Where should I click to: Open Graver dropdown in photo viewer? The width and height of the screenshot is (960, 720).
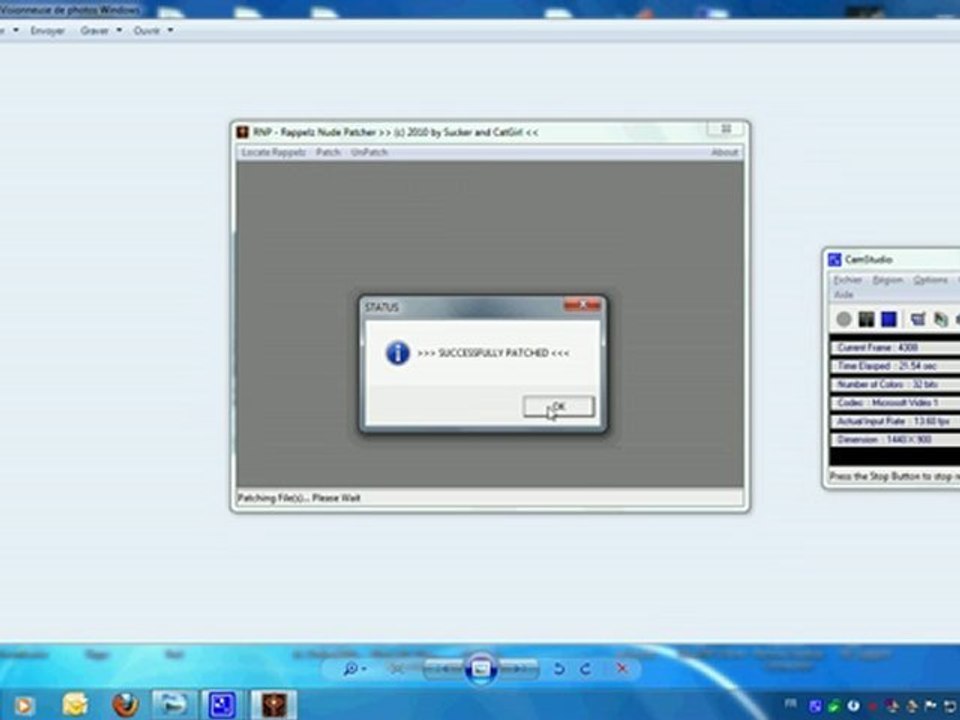(100, 30)
